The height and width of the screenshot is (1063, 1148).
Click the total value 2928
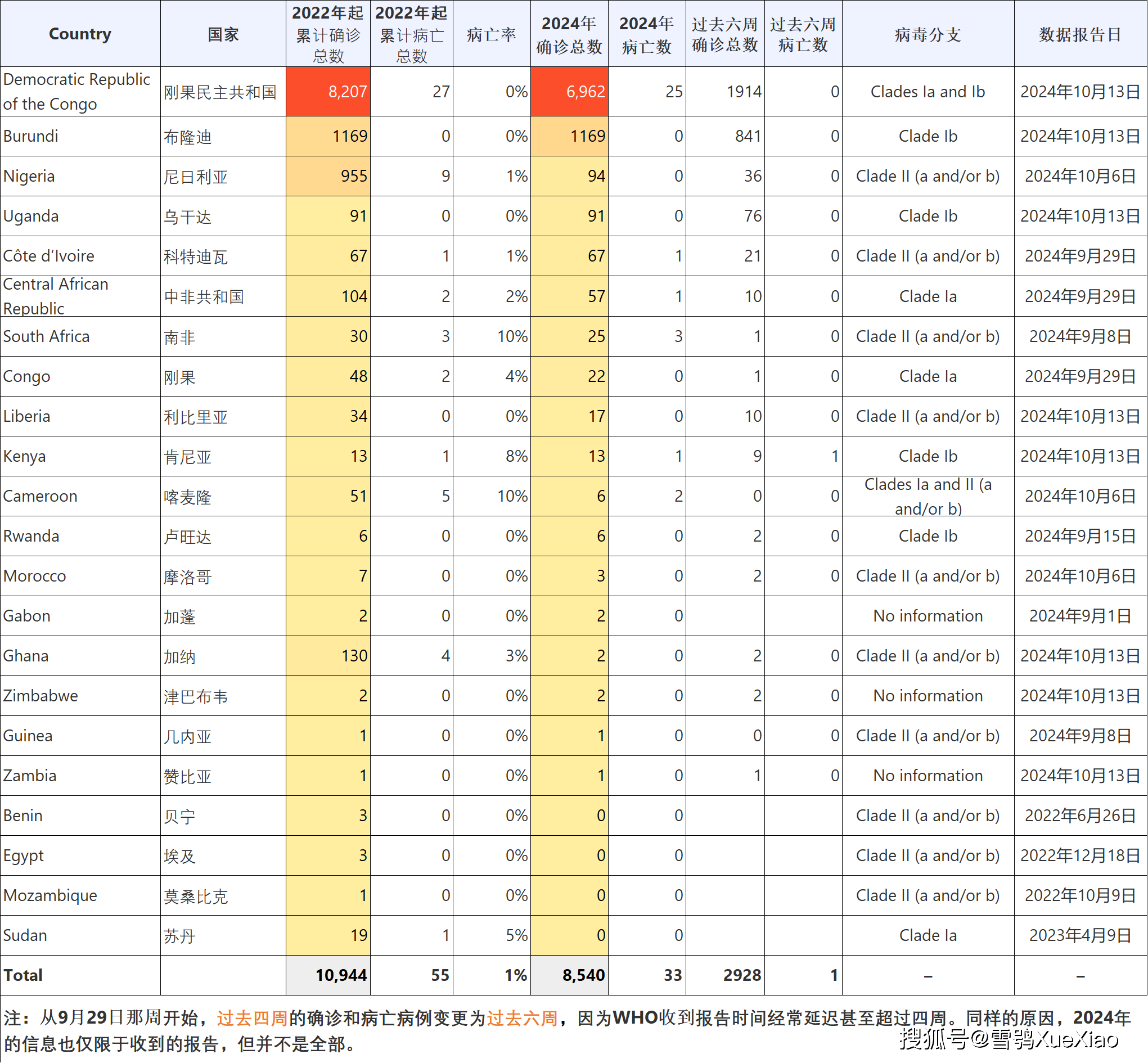coord(724,976)
